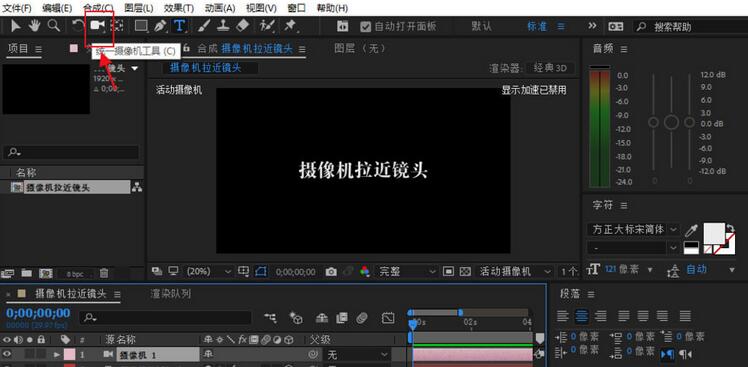Open the font style dropdown
This screenshot has height=367, width=748.
633,248
